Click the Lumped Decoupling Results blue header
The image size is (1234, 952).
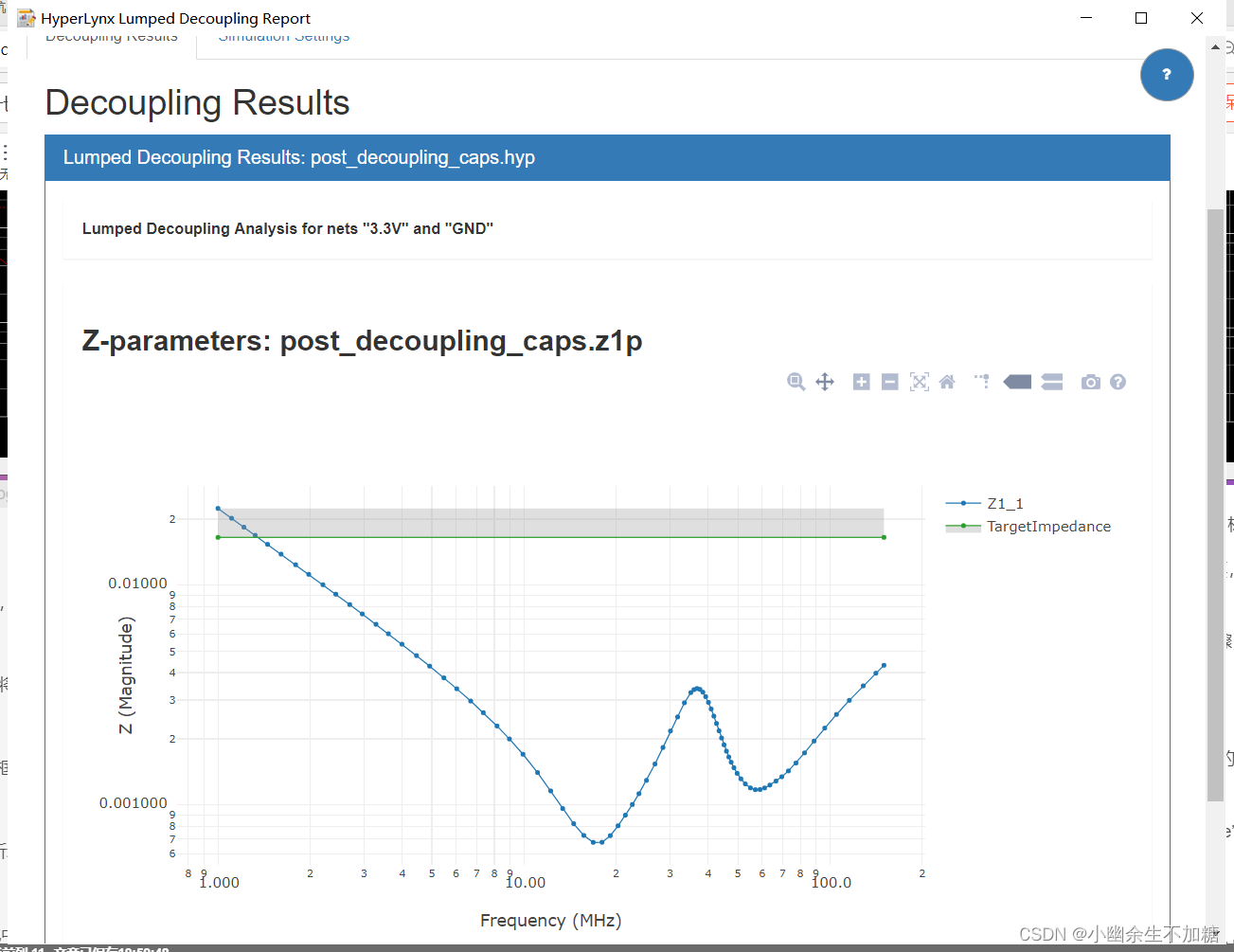(607, 157)
